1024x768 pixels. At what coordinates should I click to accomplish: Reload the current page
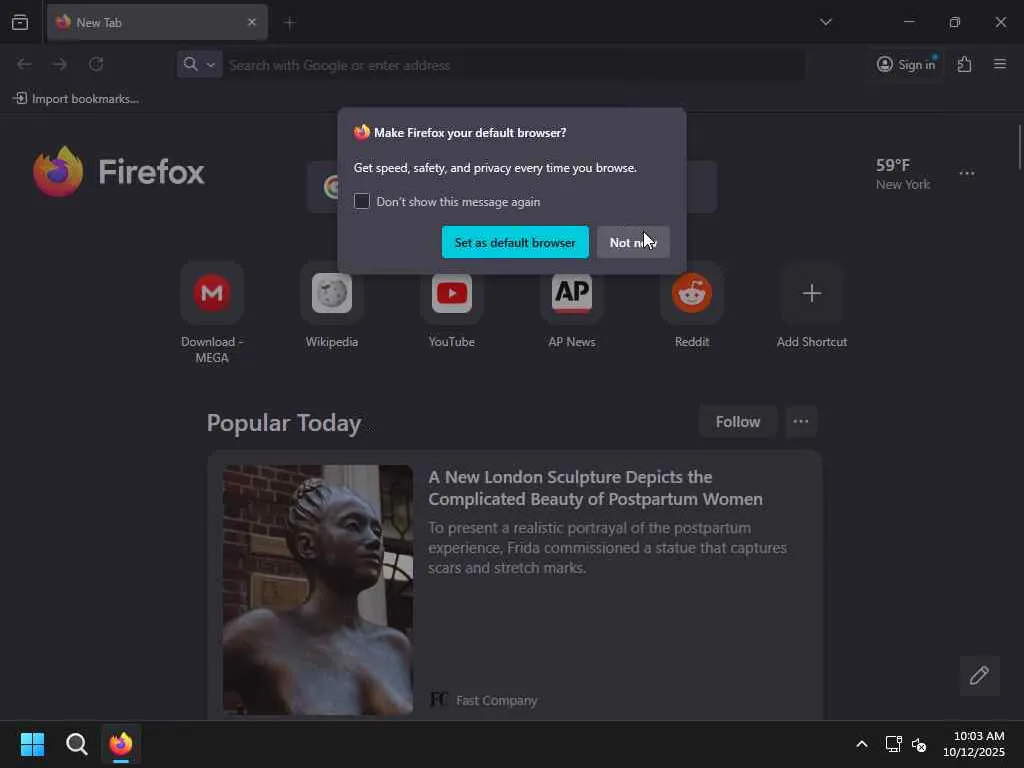[96, 64]
